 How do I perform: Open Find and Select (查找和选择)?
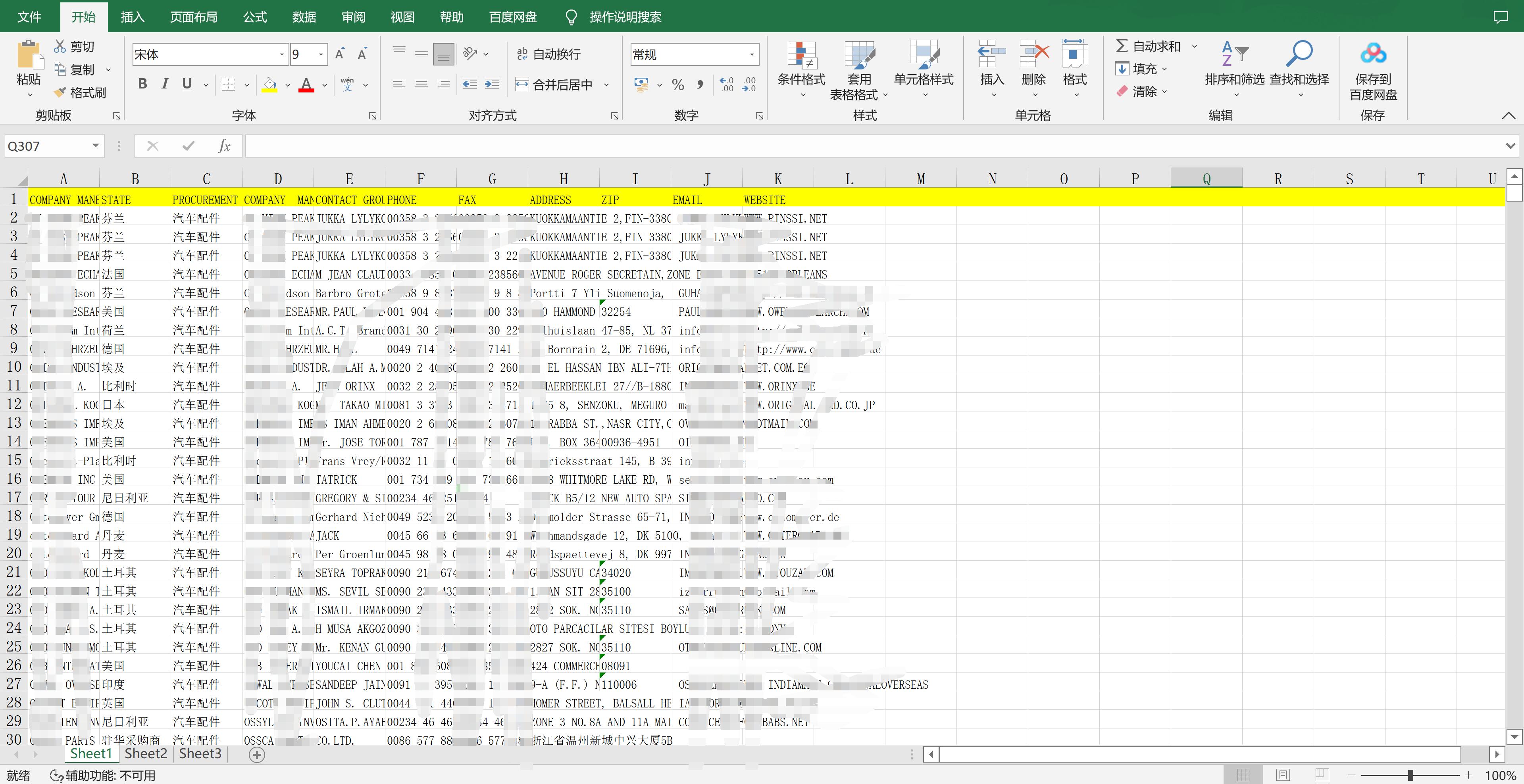coord(1299,70)
